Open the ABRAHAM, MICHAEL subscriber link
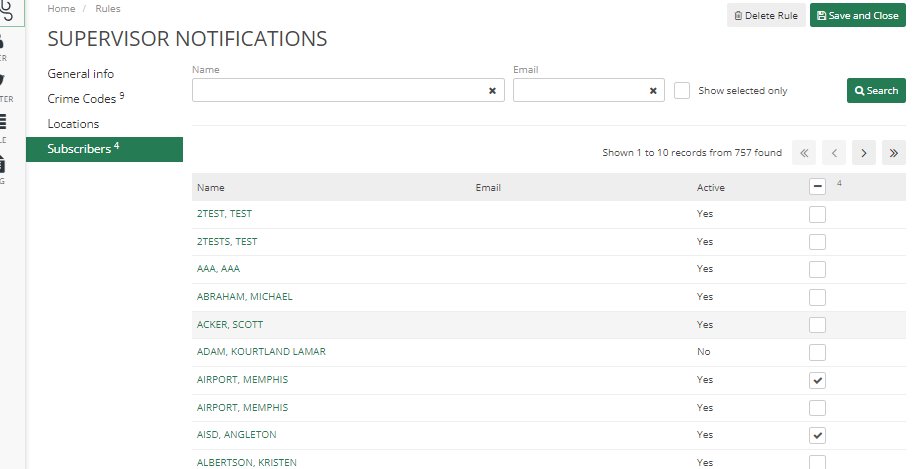 coord(245,297)
